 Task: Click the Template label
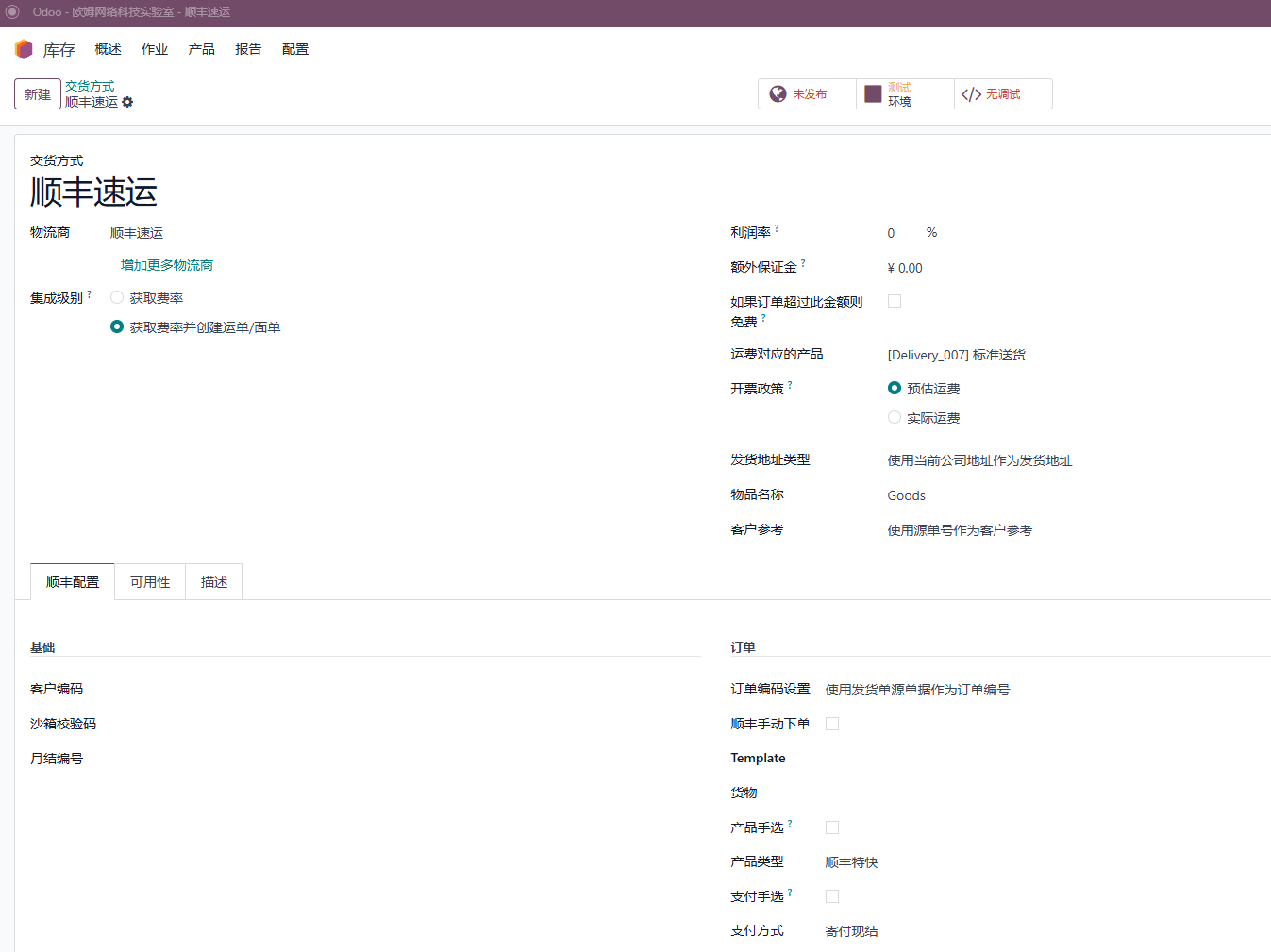(758, 758)
